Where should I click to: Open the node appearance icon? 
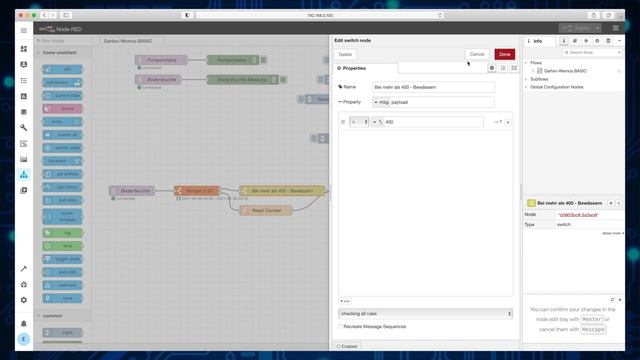tap(514, 68)
